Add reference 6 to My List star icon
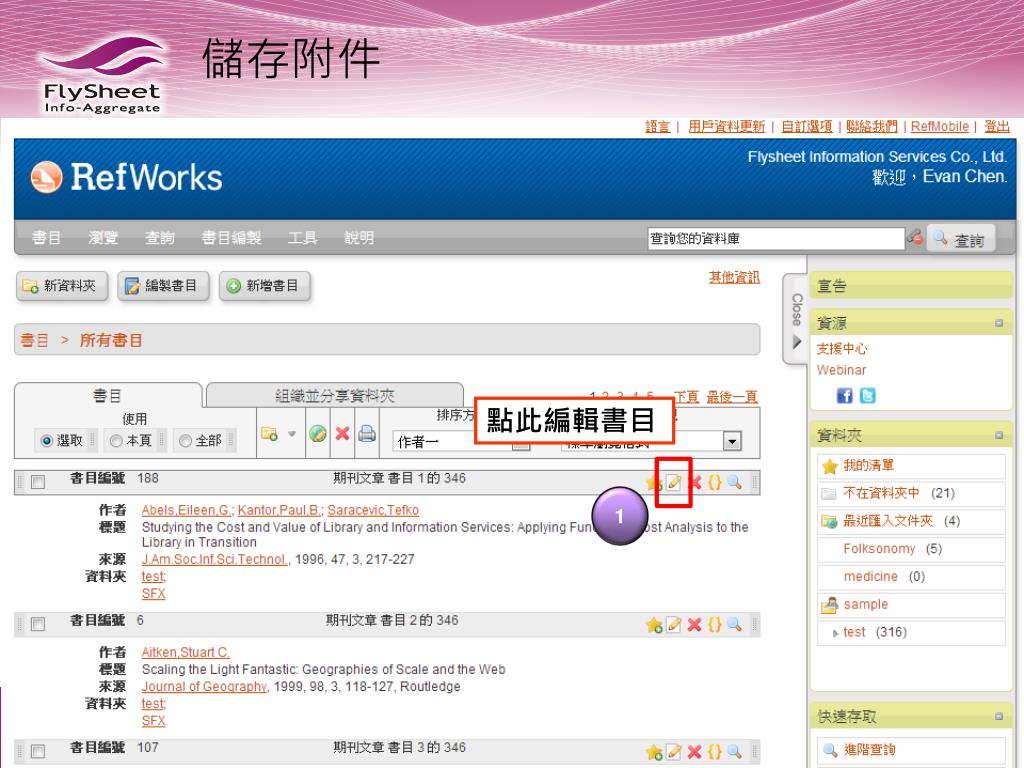 654,625
